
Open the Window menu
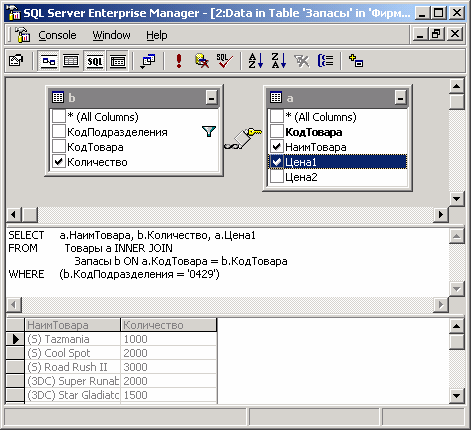click(x=111, y=35)
